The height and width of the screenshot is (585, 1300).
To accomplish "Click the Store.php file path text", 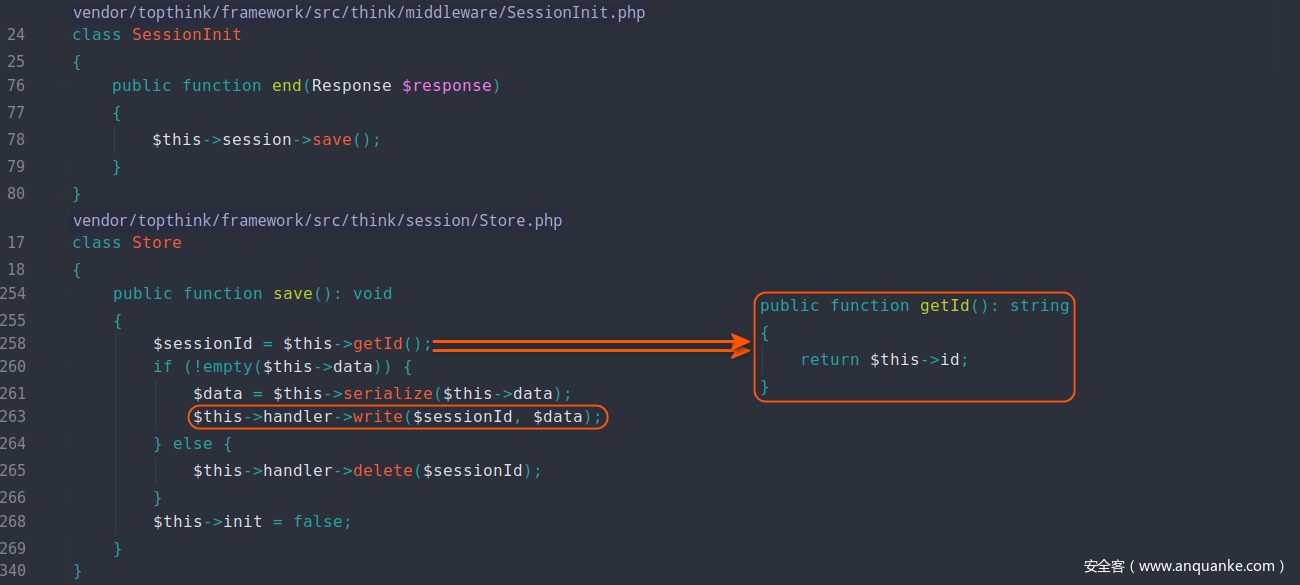I will coord(317,219).
